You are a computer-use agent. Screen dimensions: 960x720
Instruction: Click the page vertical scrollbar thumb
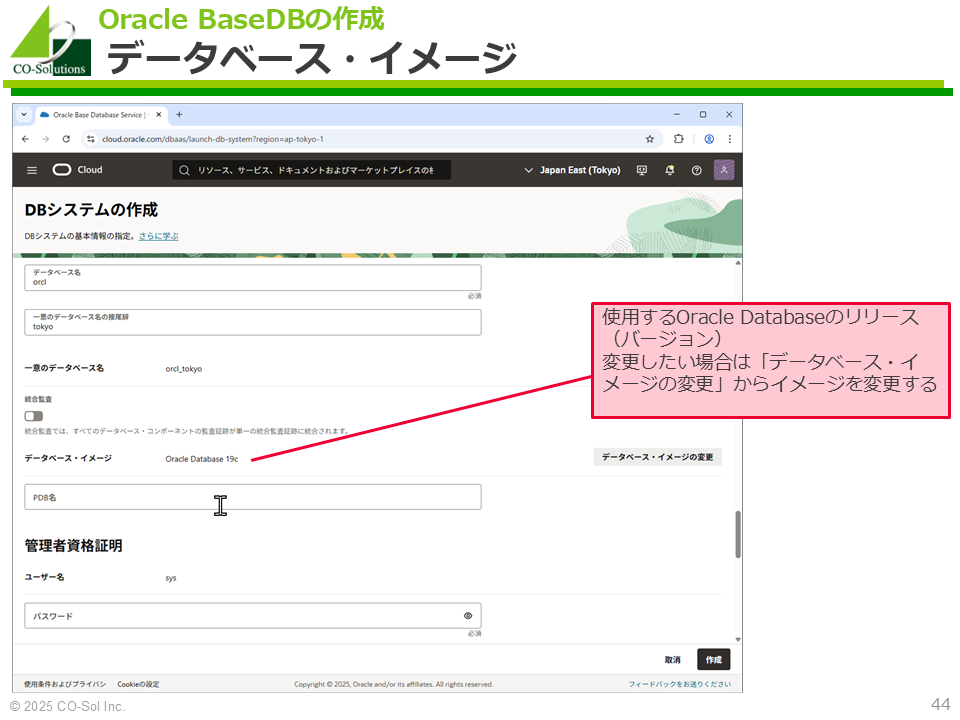coord(738,534)
